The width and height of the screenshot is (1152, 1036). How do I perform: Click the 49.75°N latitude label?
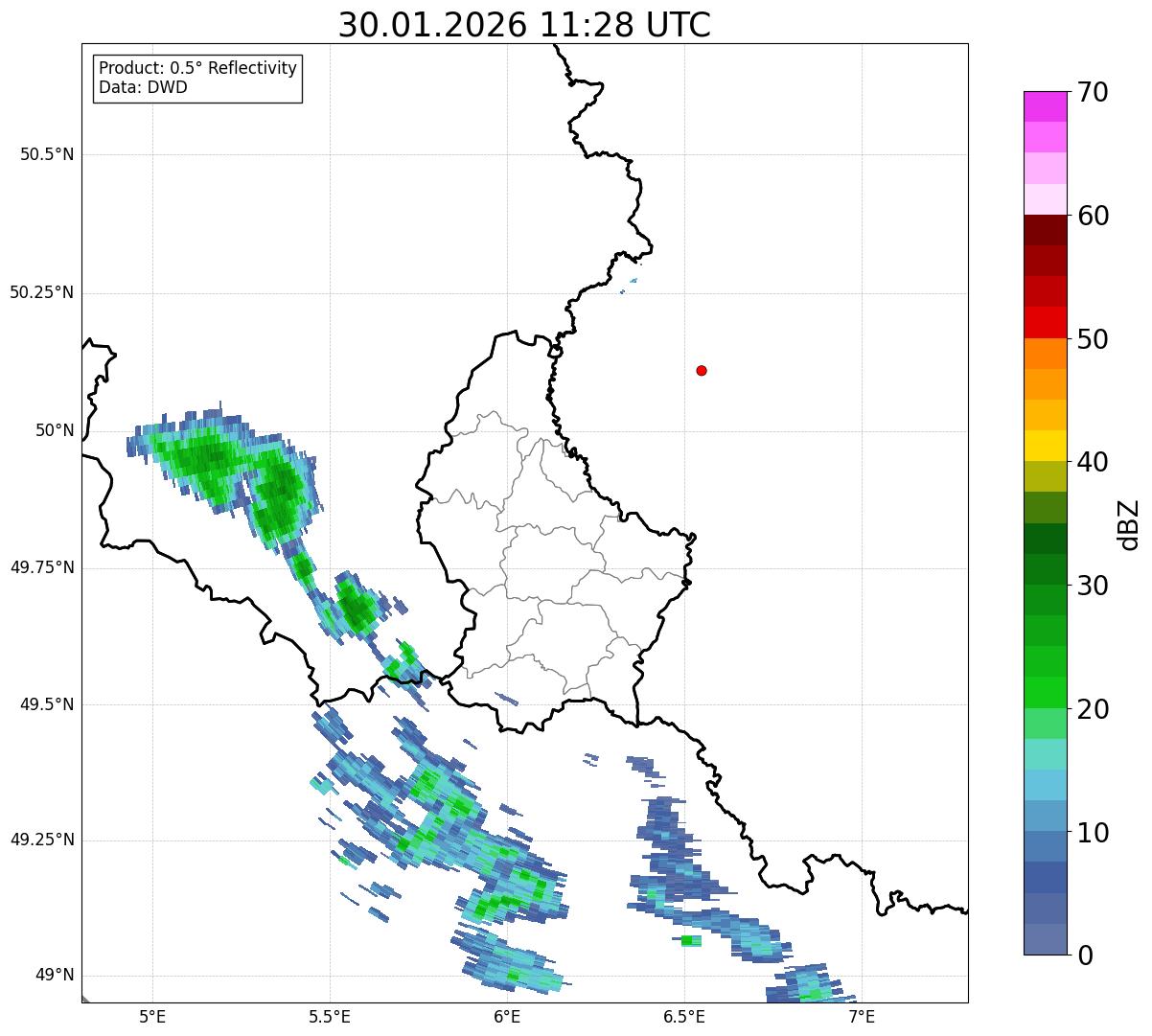42,567
